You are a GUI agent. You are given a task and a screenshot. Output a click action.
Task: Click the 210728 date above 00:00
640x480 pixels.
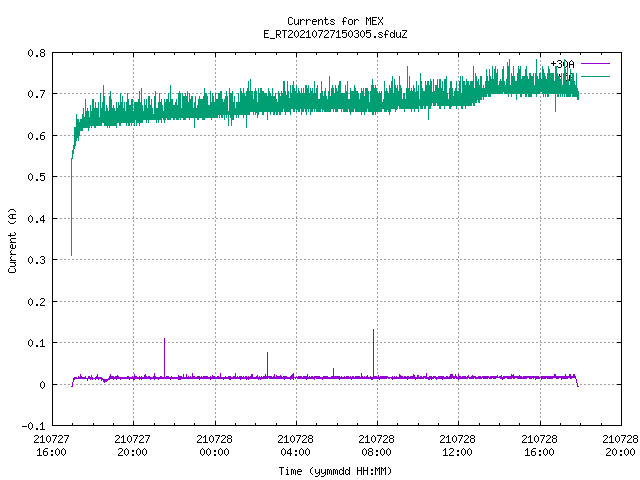[214, 439]
